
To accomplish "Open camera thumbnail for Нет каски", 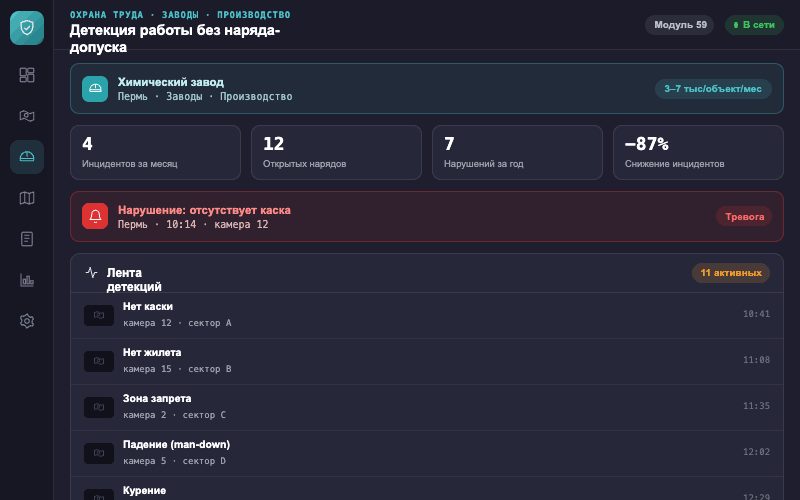I will (x=99, y=315).
